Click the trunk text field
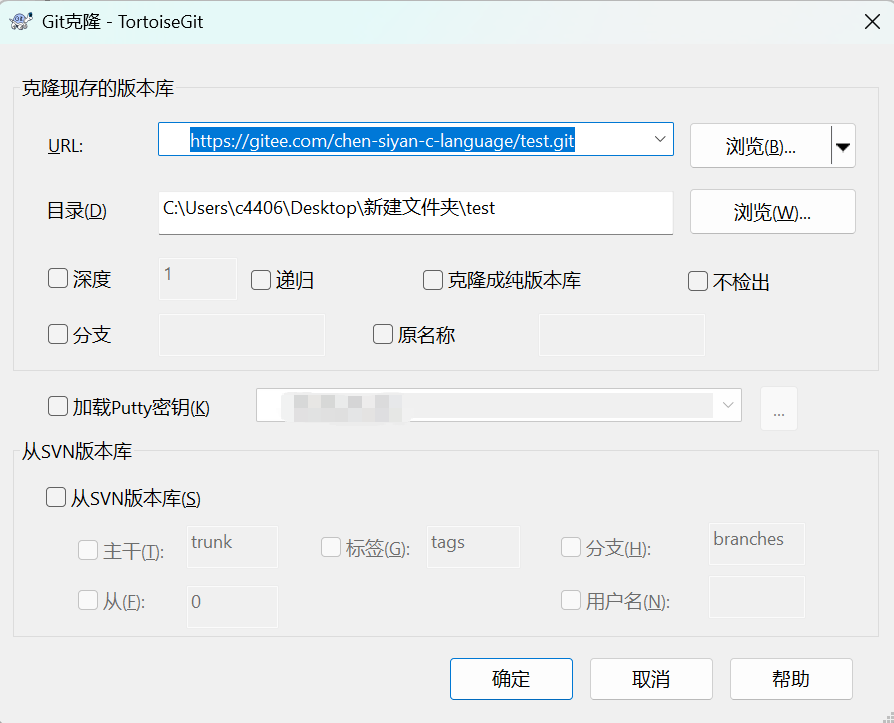The image size is (894, 723). [232, 547]
